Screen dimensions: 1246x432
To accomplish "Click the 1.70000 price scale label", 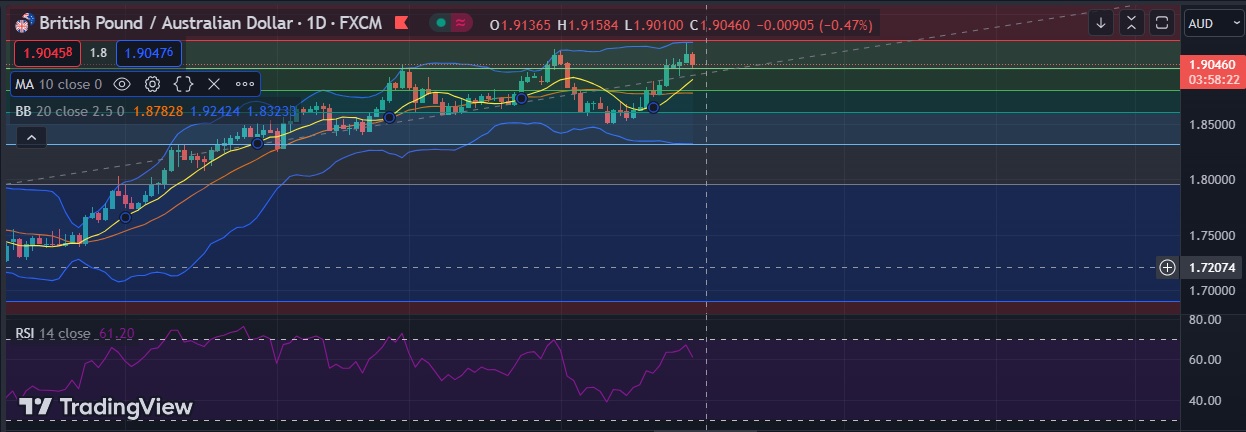I will [x=1210, y=290].
